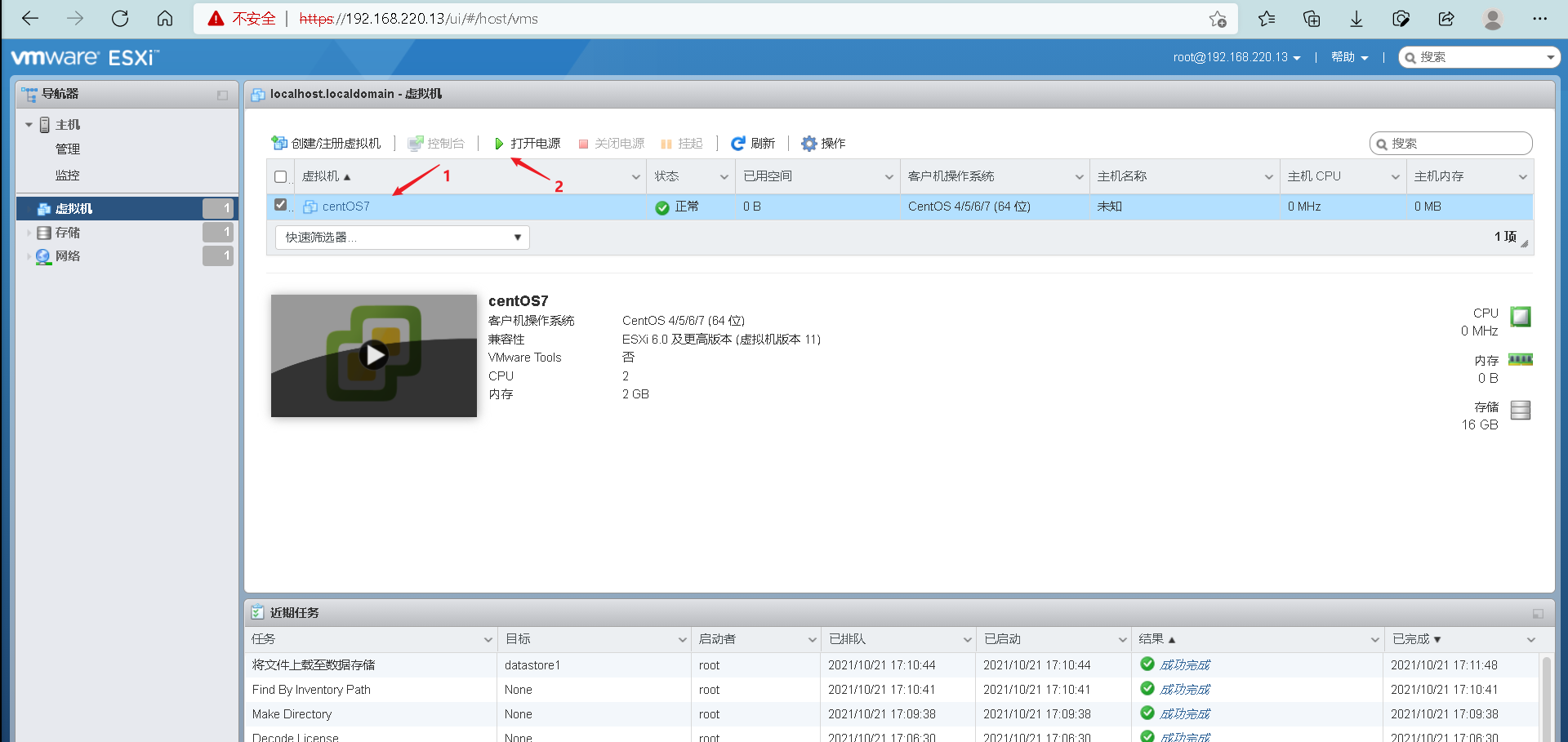Reload the page with refresh icon
Viewport: 1568px width, 742px height.
tap(120, 19)
